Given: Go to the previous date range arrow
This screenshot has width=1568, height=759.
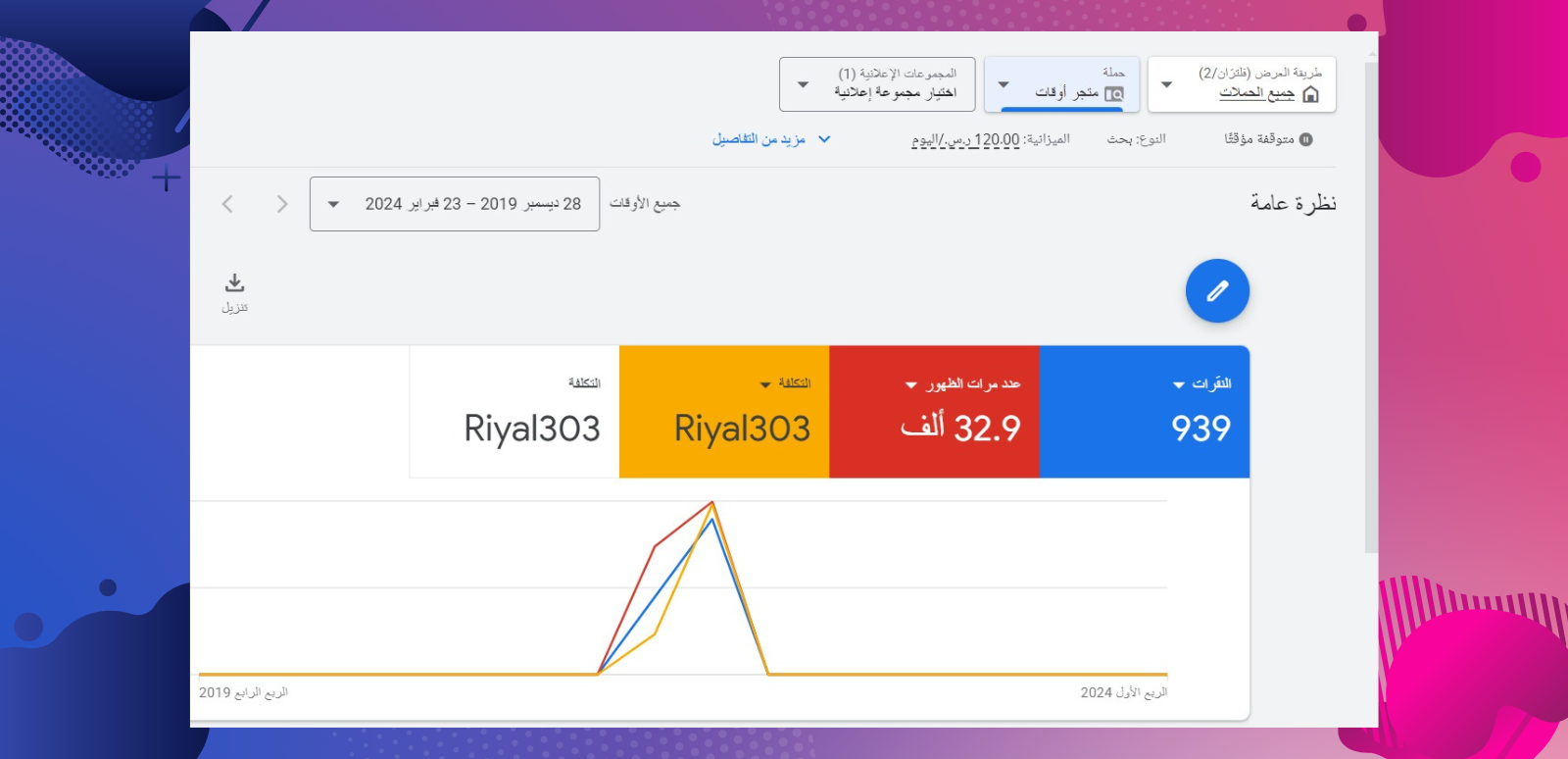Looking at the screenshot, I should pyautogui.click(x=227, y=204).
